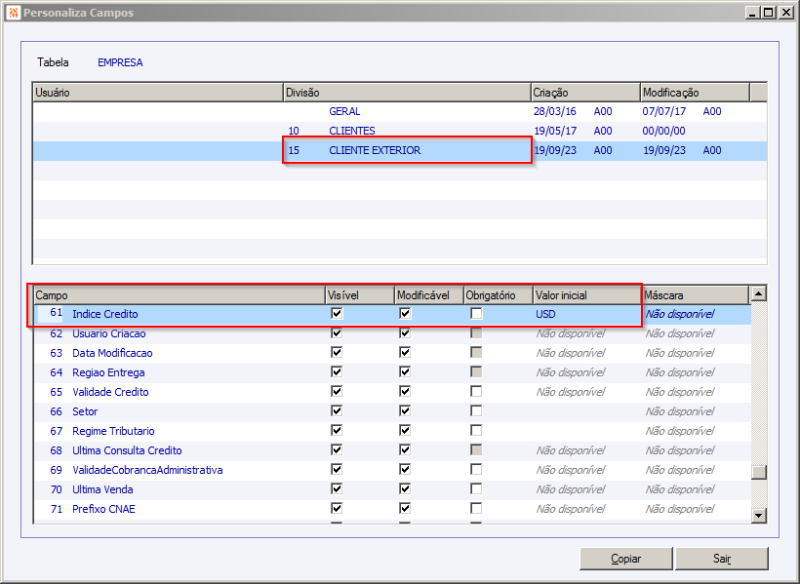Toggle Visível for ValidadeCobrancaAdministrativa
Screen dimensions: 800x584
click(337, 469)
